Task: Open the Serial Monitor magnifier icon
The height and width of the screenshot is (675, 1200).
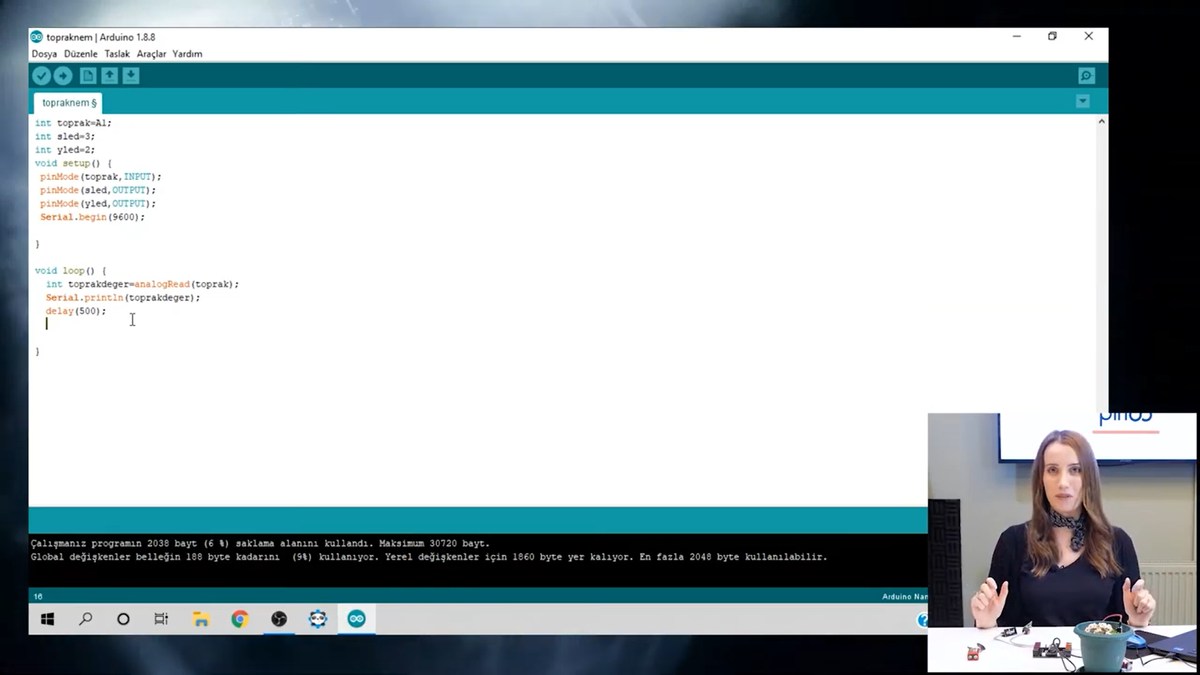Action: [x=1086, y=76]
